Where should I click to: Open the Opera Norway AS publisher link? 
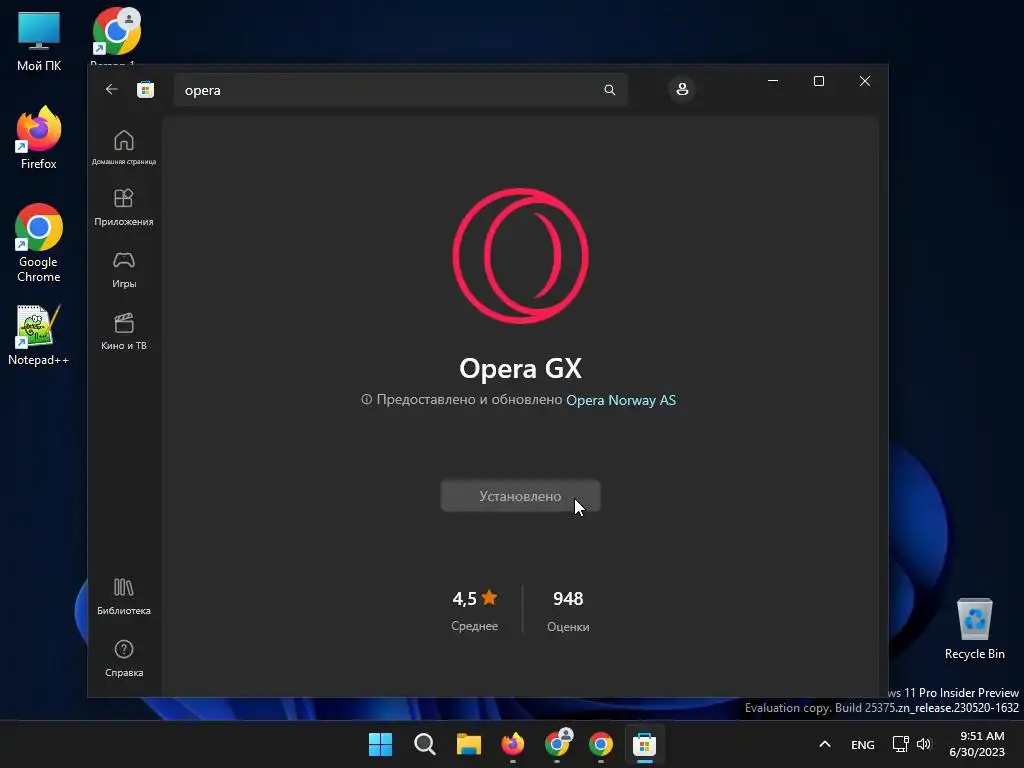pos(620,400)
